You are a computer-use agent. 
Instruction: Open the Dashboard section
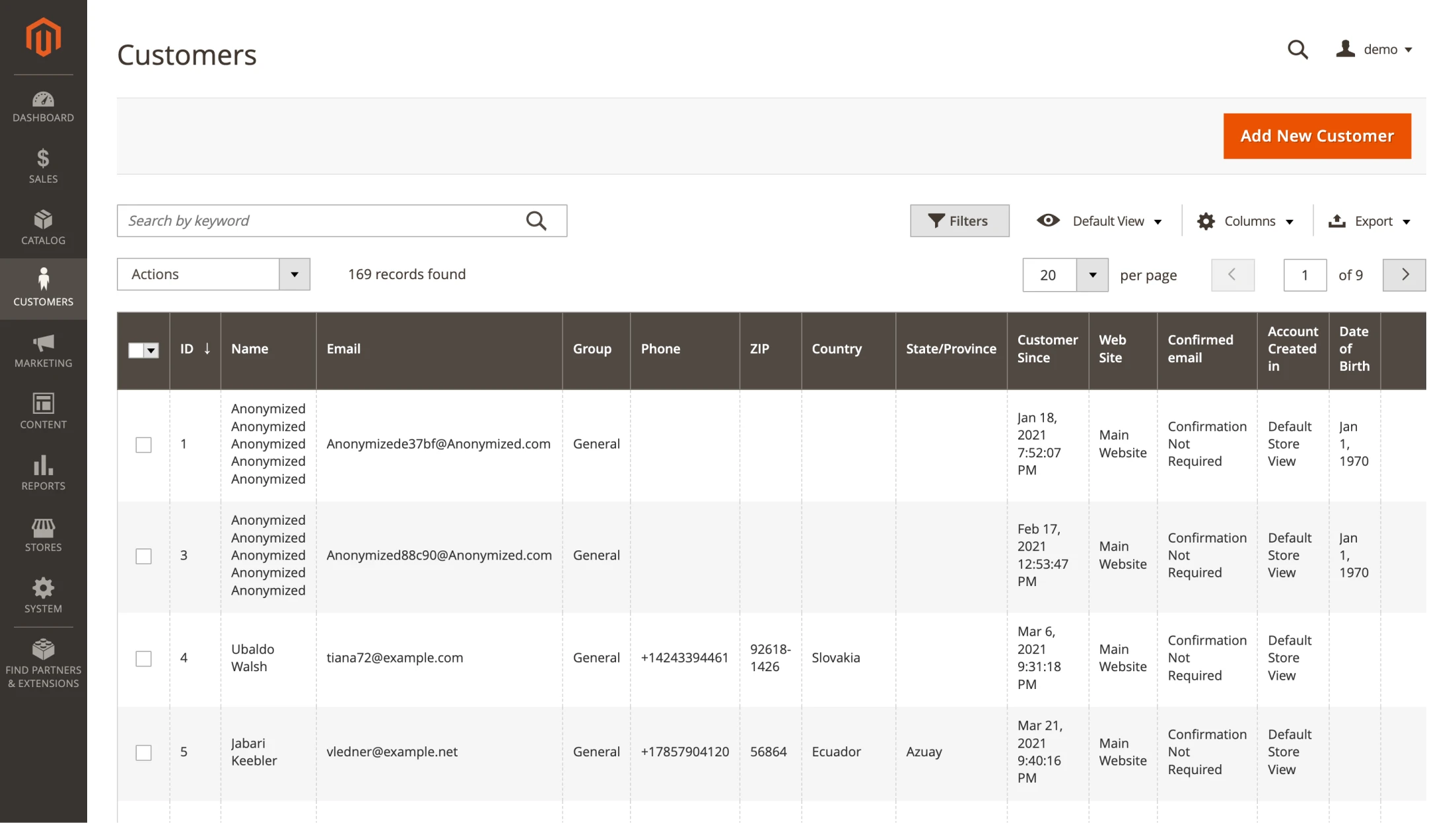tap(42, 107)
